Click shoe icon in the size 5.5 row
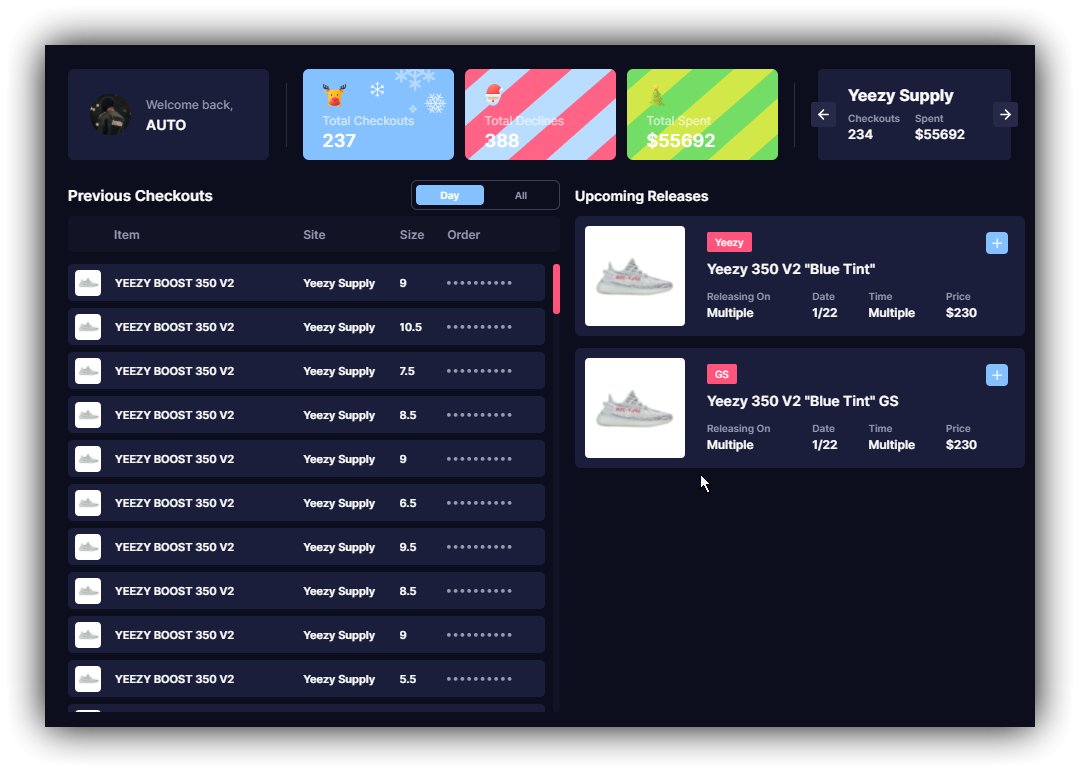Image resolution: width=1080 pixels, height=772 pixels. pyautogui.click(x=88, y=680)
